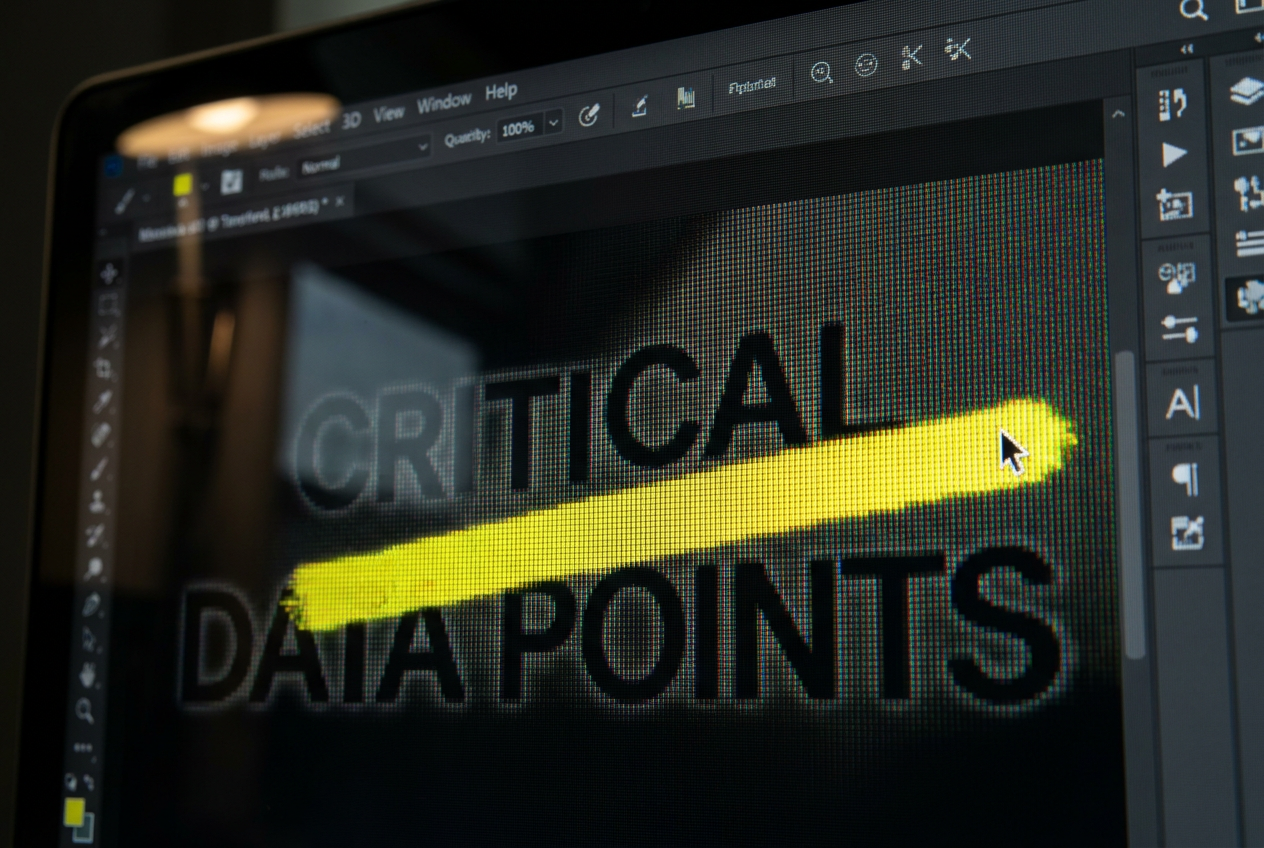Collapse the panel dock double arrows
1264x848 pixels.
[x=1187, y=49]
